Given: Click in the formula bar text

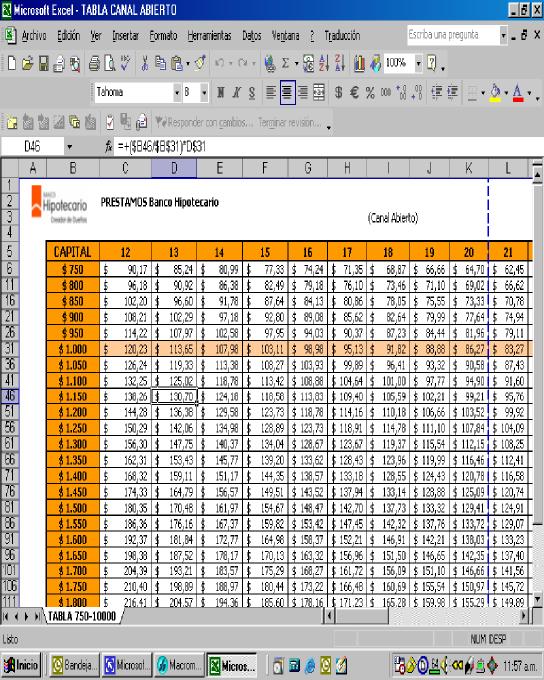Looking at the screenshot, I should [x=161, y=147].
